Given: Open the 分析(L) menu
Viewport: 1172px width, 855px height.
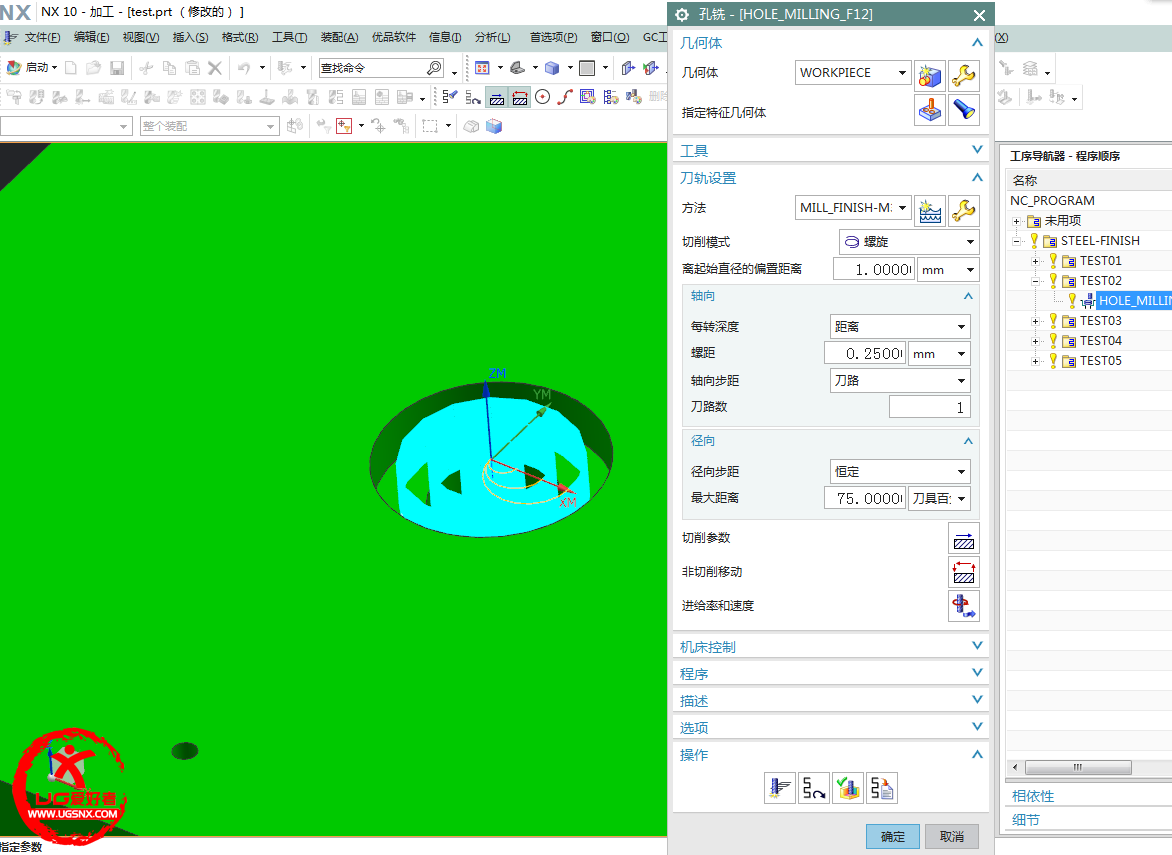Looking at the screenshot, I should [493, 37].
